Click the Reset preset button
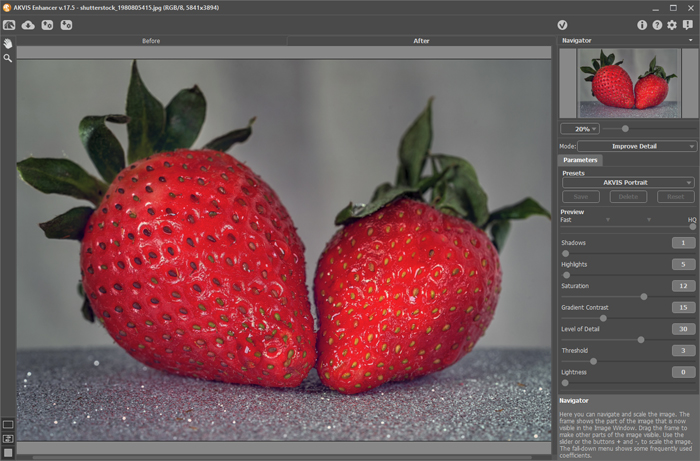700x461 pixels. (675, 197)
